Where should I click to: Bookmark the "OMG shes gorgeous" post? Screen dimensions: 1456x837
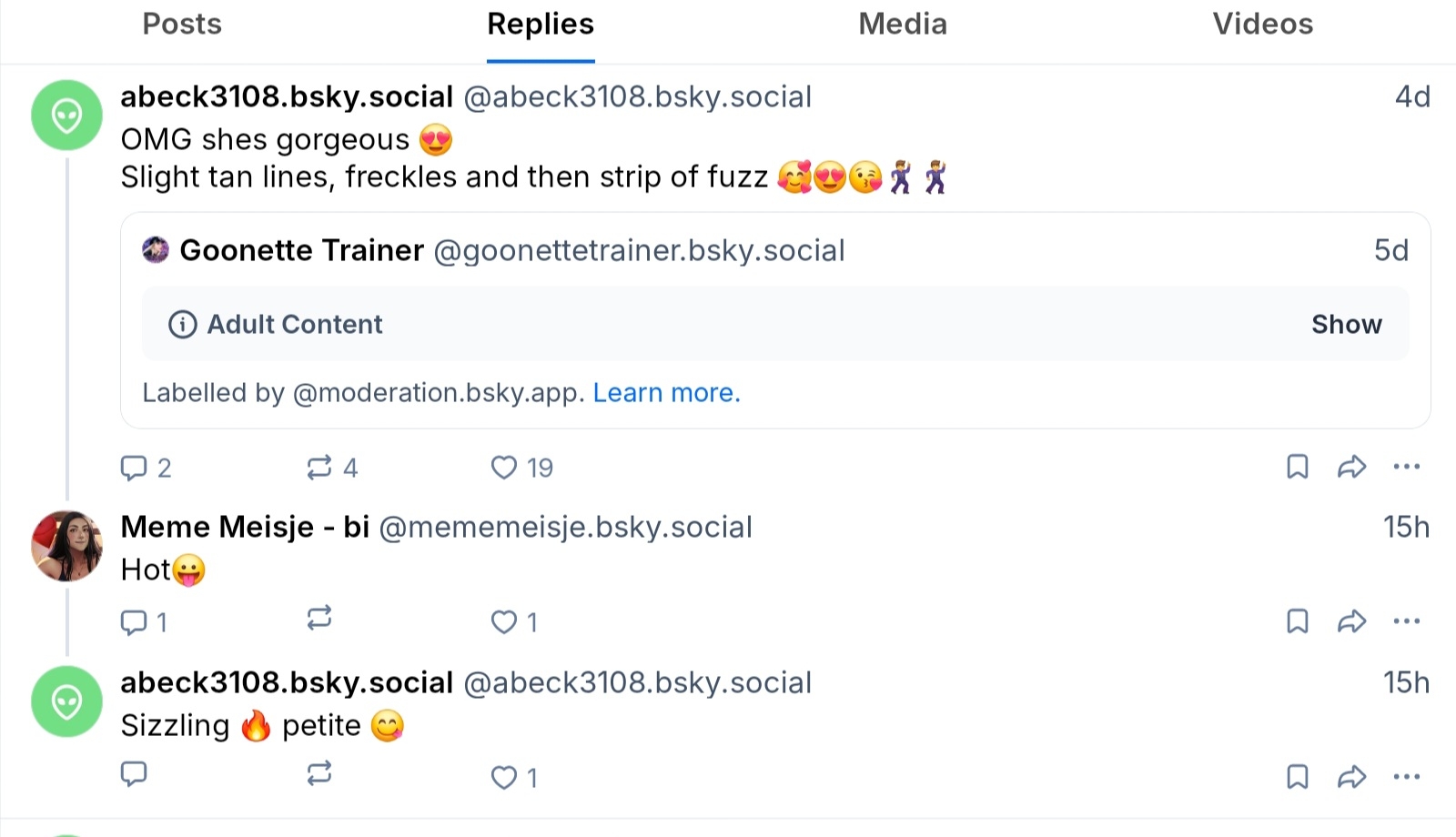[x=1297, y=468]
